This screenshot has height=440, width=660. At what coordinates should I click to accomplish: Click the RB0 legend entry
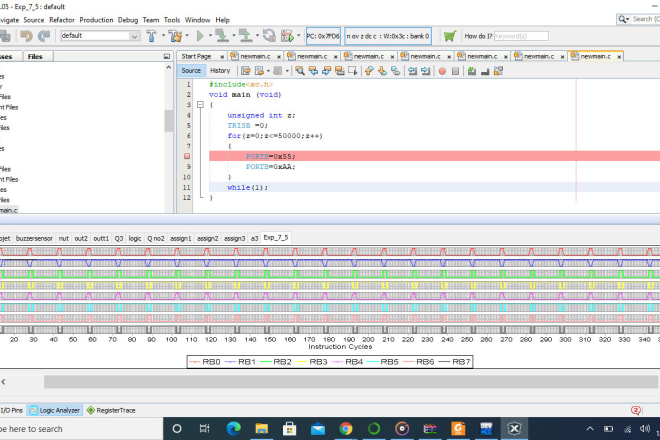tap(205, 362)
